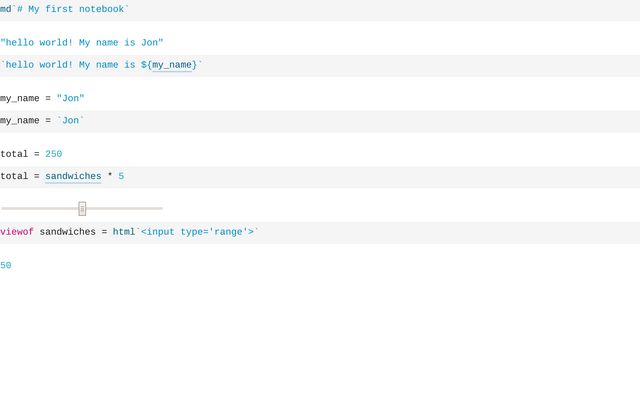Click the output value 50
This screenshot has height=400, width=640.
pyautogui.click(x=6, y=266)
